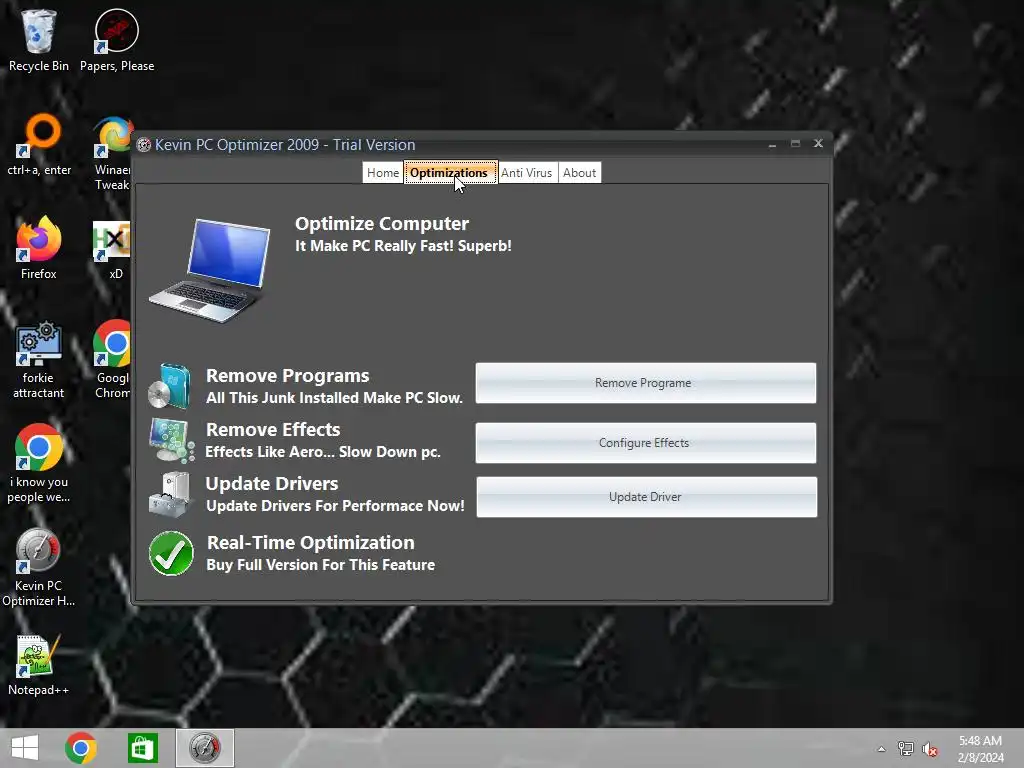Select the Kevin PC Optimizer desktop shortcut
1024x768 pixels.
pos(39,568)
